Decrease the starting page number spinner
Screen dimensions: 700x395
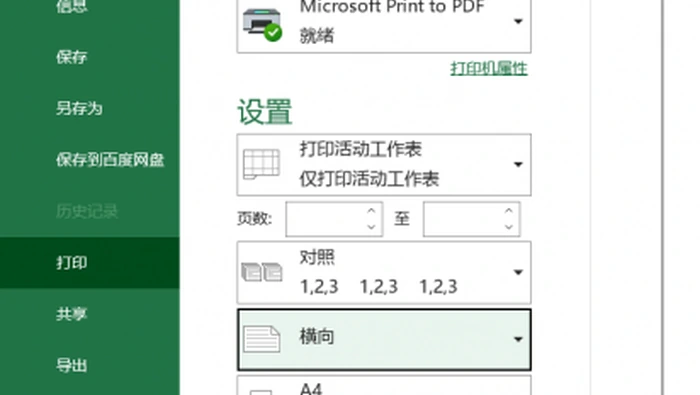point(371,227)
